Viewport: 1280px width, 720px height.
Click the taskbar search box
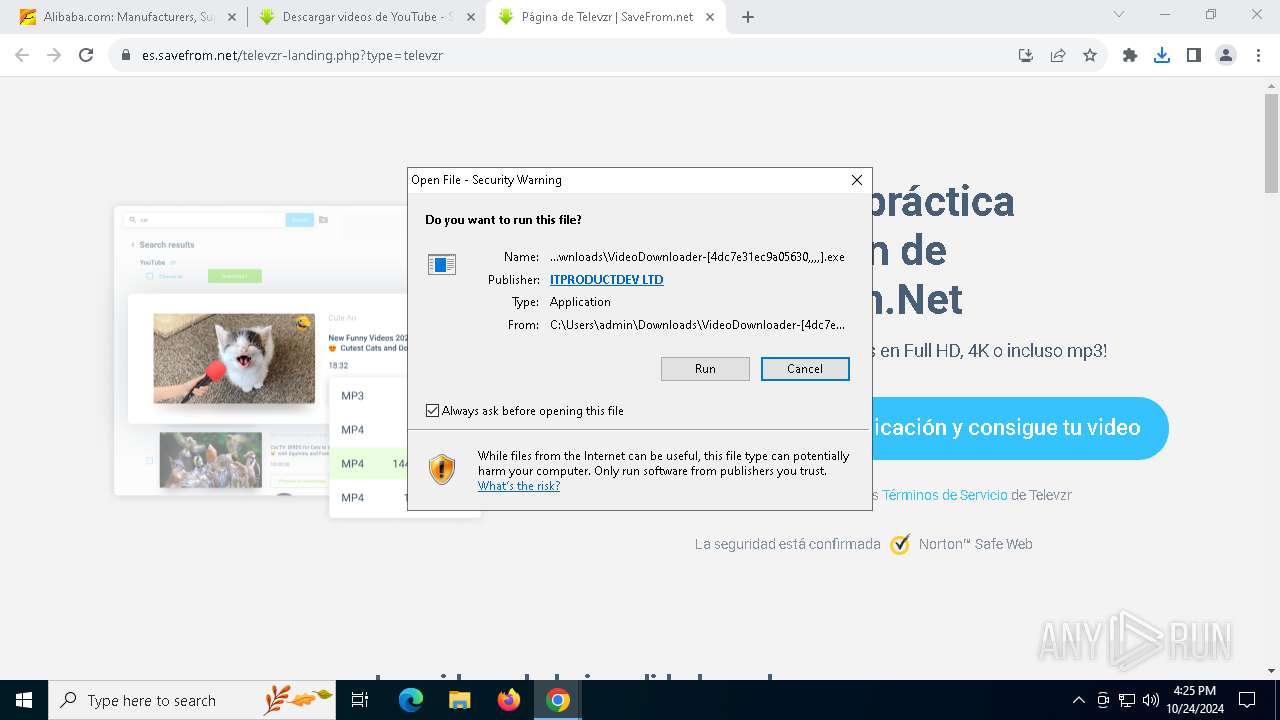[192, 700]
